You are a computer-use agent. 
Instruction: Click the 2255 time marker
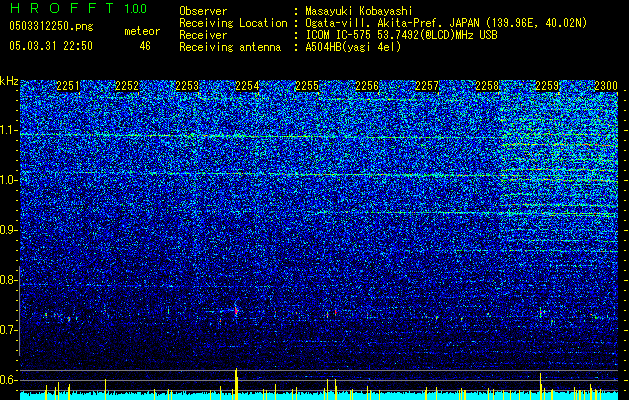click(307, 86)
